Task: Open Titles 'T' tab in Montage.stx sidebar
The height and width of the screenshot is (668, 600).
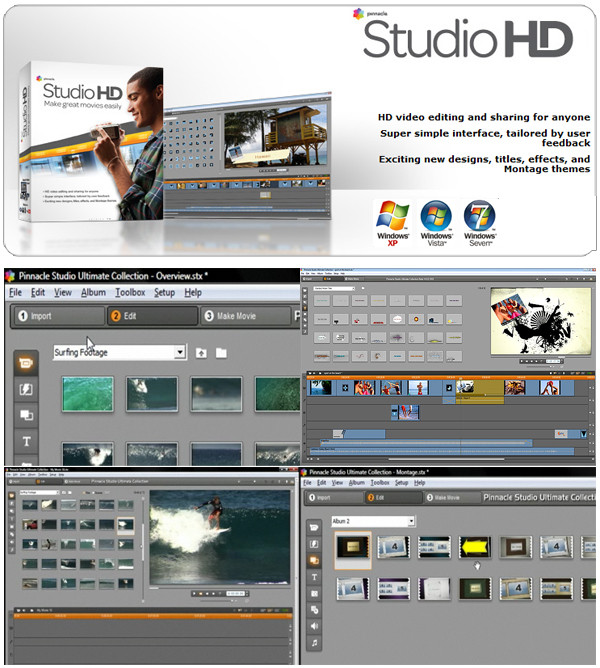Action: coord(314,577)
